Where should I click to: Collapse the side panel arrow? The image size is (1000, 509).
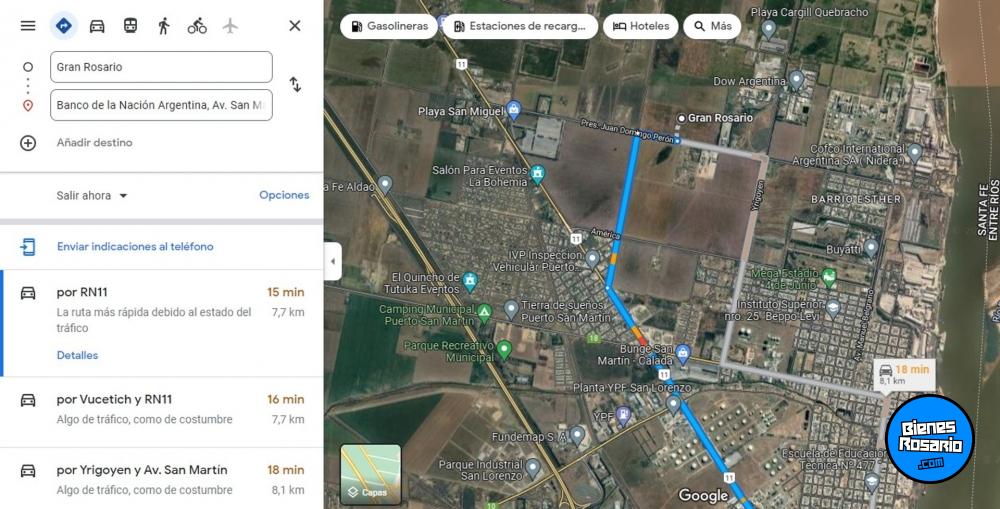(333, 262)
